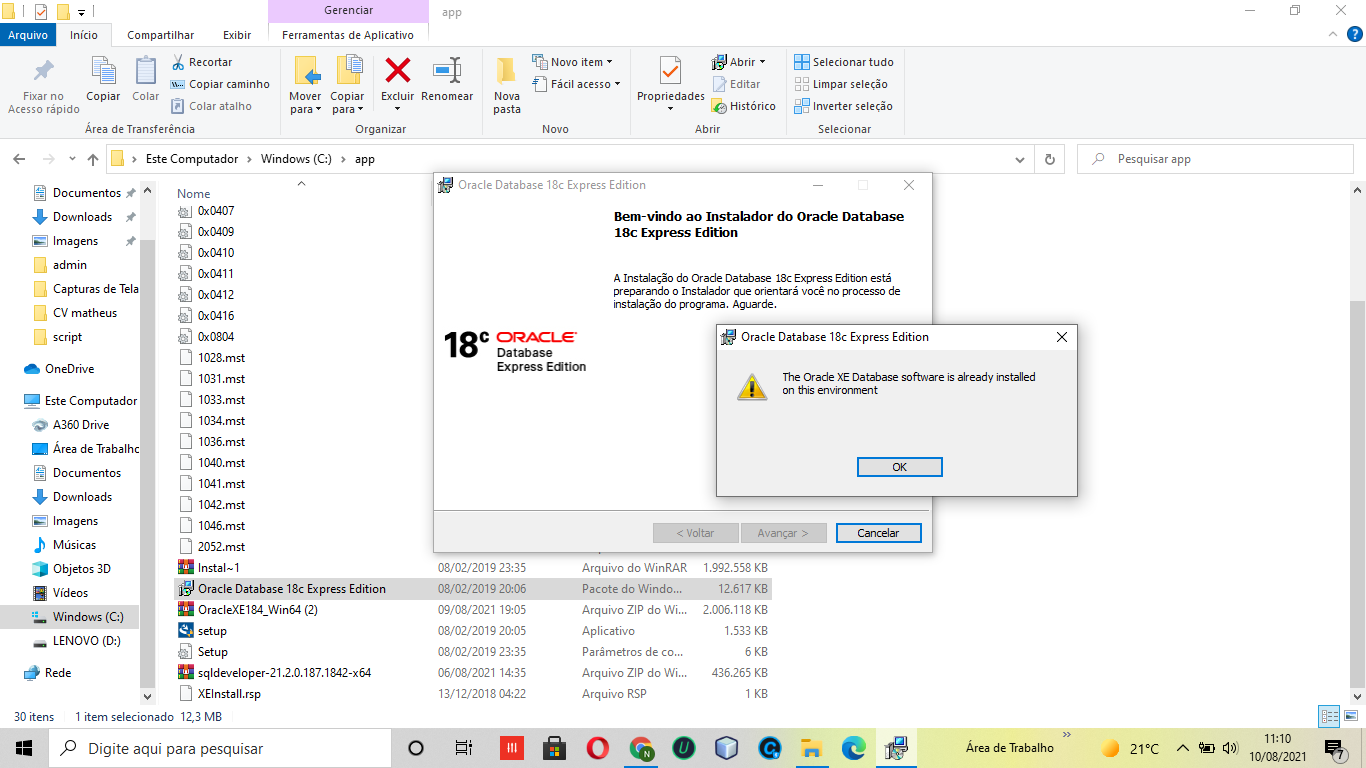Click Limpar seleção
Screen dimensions: 1366x768
coord(841,84)
